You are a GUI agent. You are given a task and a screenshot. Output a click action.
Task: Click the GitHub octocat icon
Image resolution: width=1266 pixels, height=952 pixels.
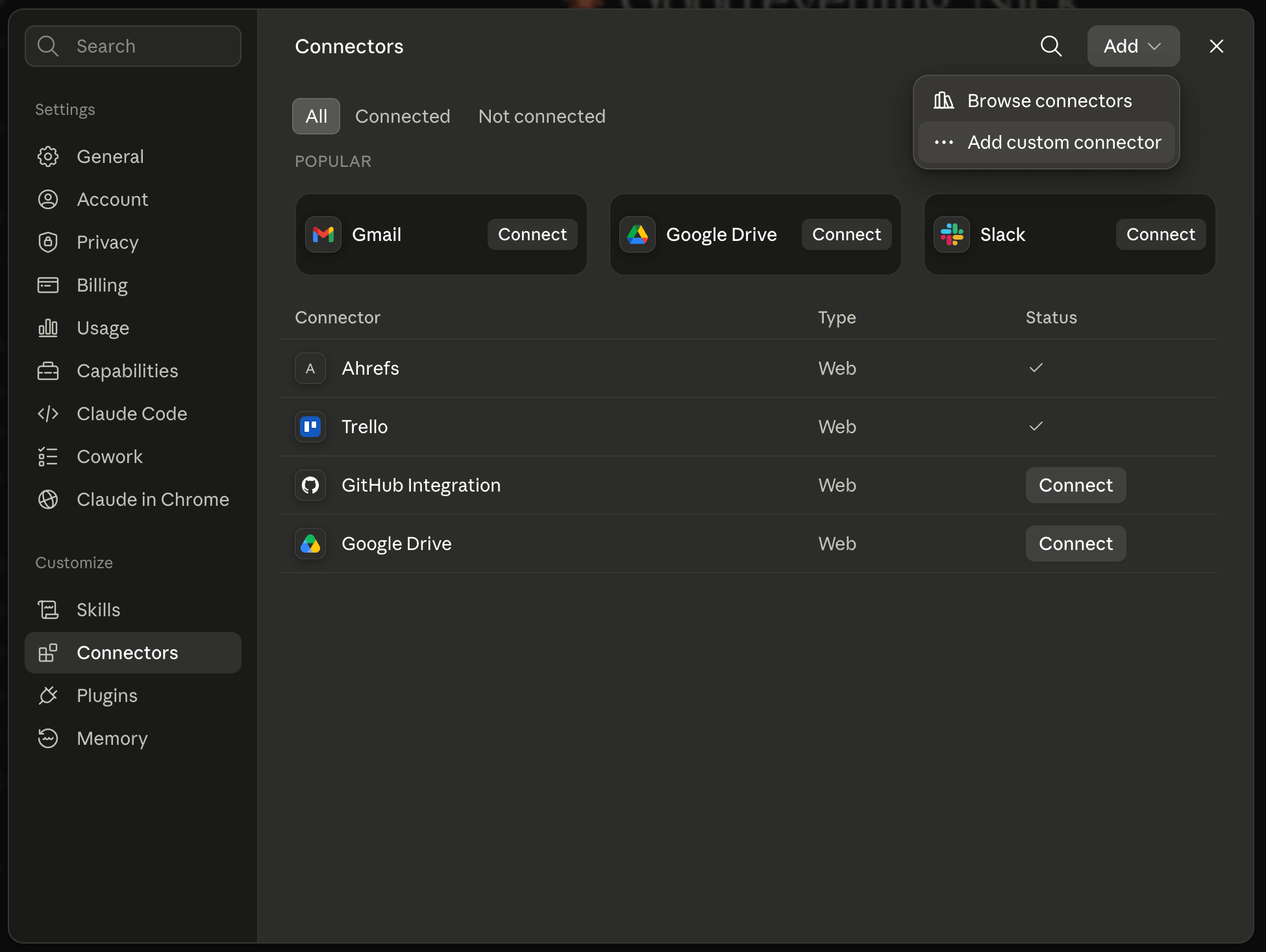tap(310, 485)
